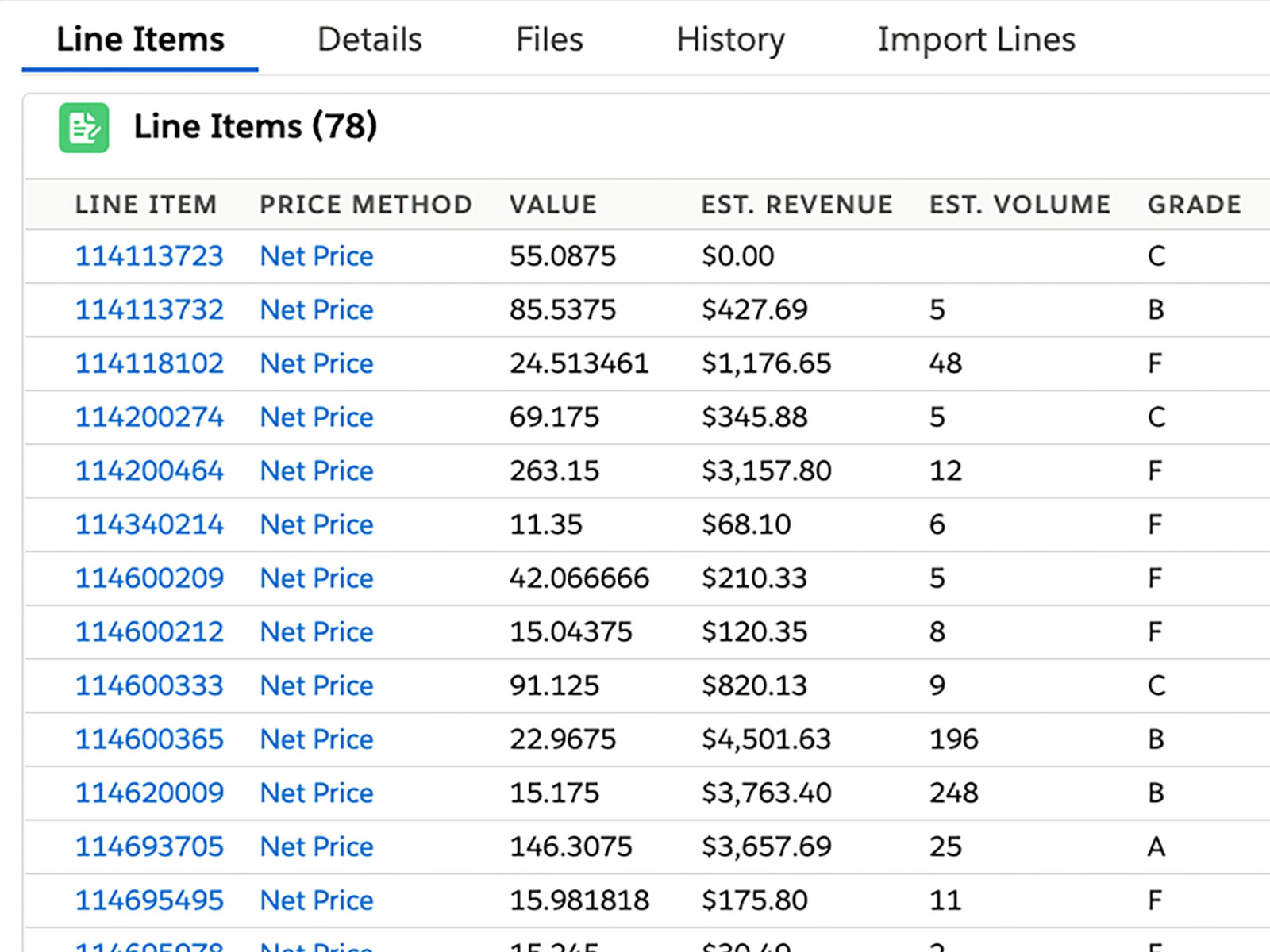The height and width of the screenshot is (952, 1270).
Task: Click Net Price link for 114118102
Action: point(317,363)
